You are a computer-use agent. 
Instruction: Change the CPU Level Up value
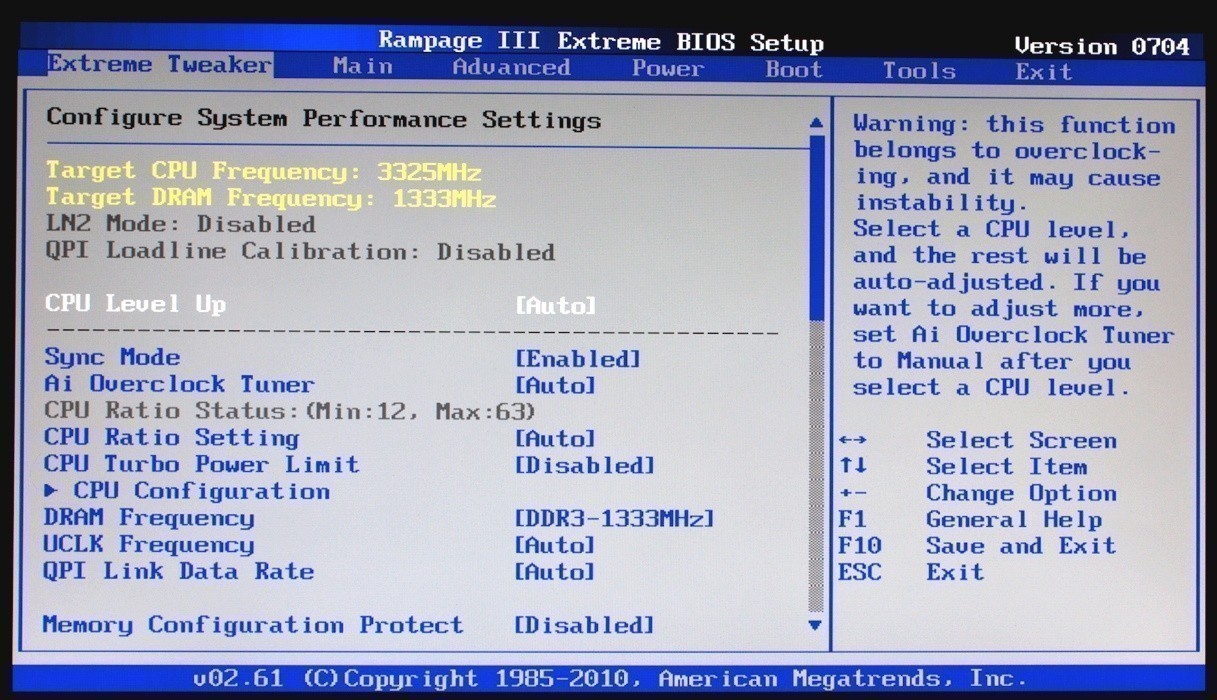[x=556, y=306]
